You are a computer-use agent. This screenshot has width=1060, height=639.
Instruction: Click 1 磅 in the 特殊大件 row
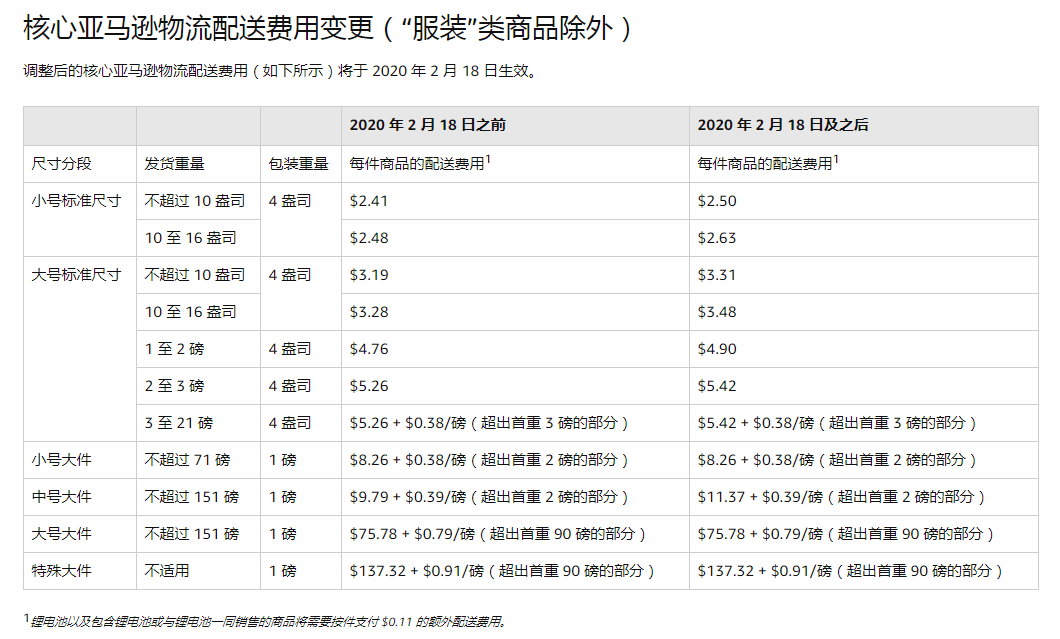point(283,571)
